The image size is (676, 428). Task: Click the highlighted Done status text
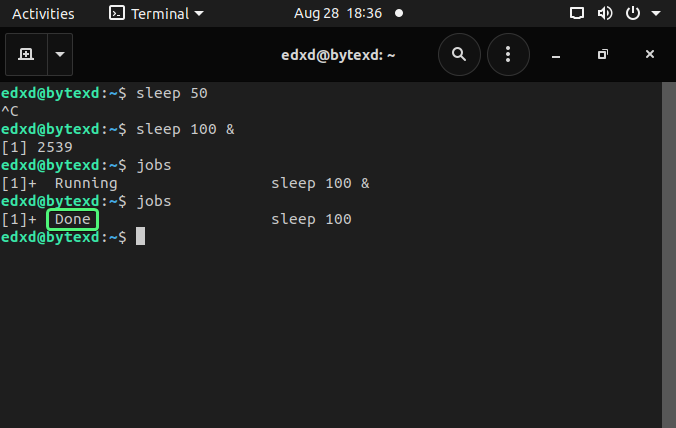click(x=72, y=219)
